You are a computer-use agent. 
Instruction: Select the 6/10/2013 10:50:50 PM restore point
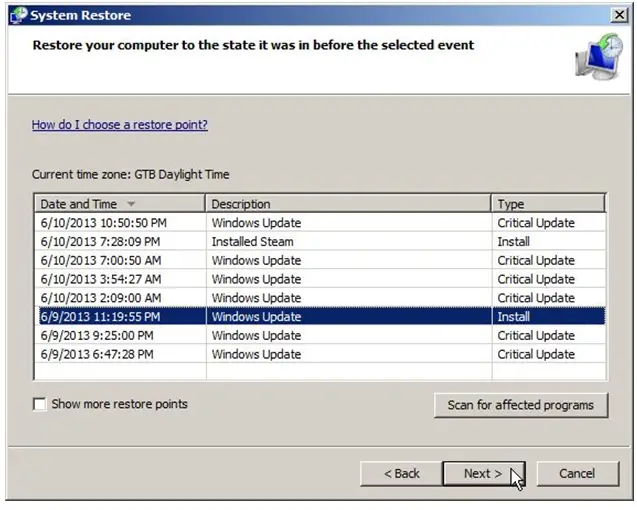[320, 223]
